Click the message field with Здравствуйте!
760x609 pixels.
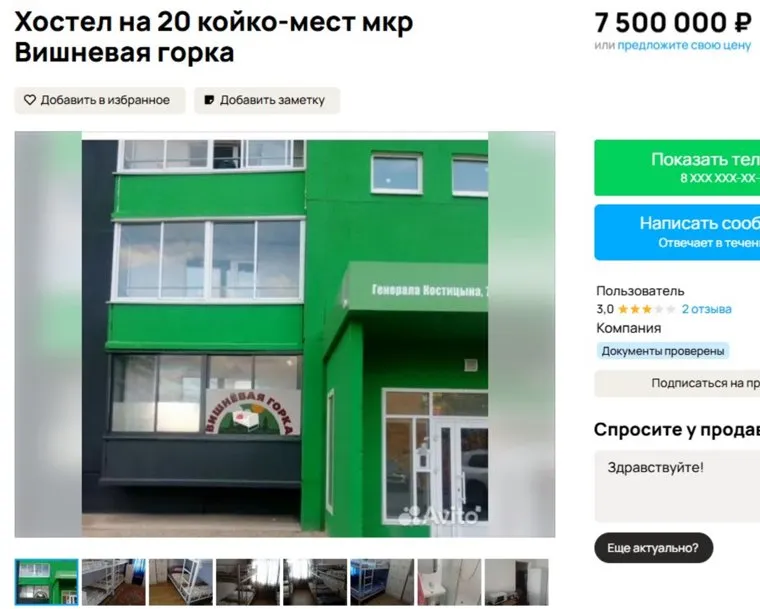pyautogui.click(x=677, y=486)
